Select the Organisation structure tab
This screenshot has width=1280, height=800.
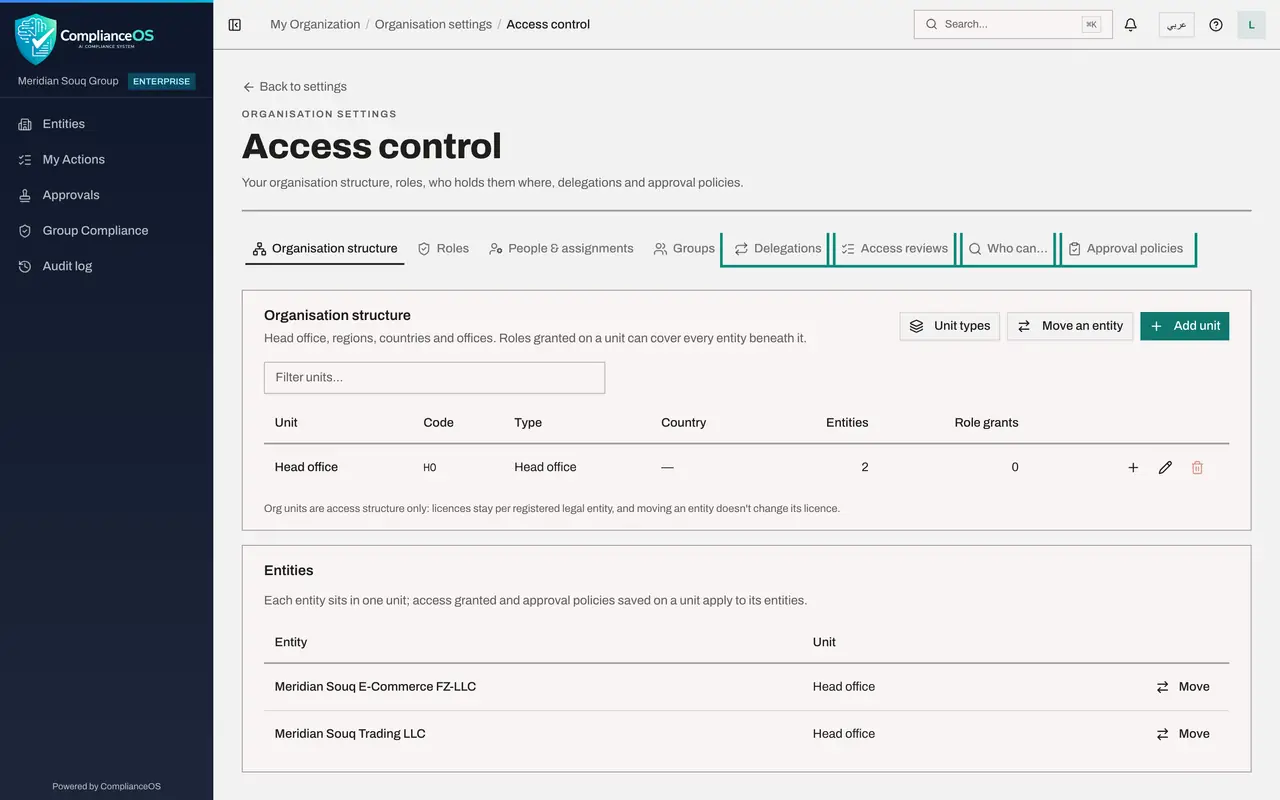tap(325, 248)
